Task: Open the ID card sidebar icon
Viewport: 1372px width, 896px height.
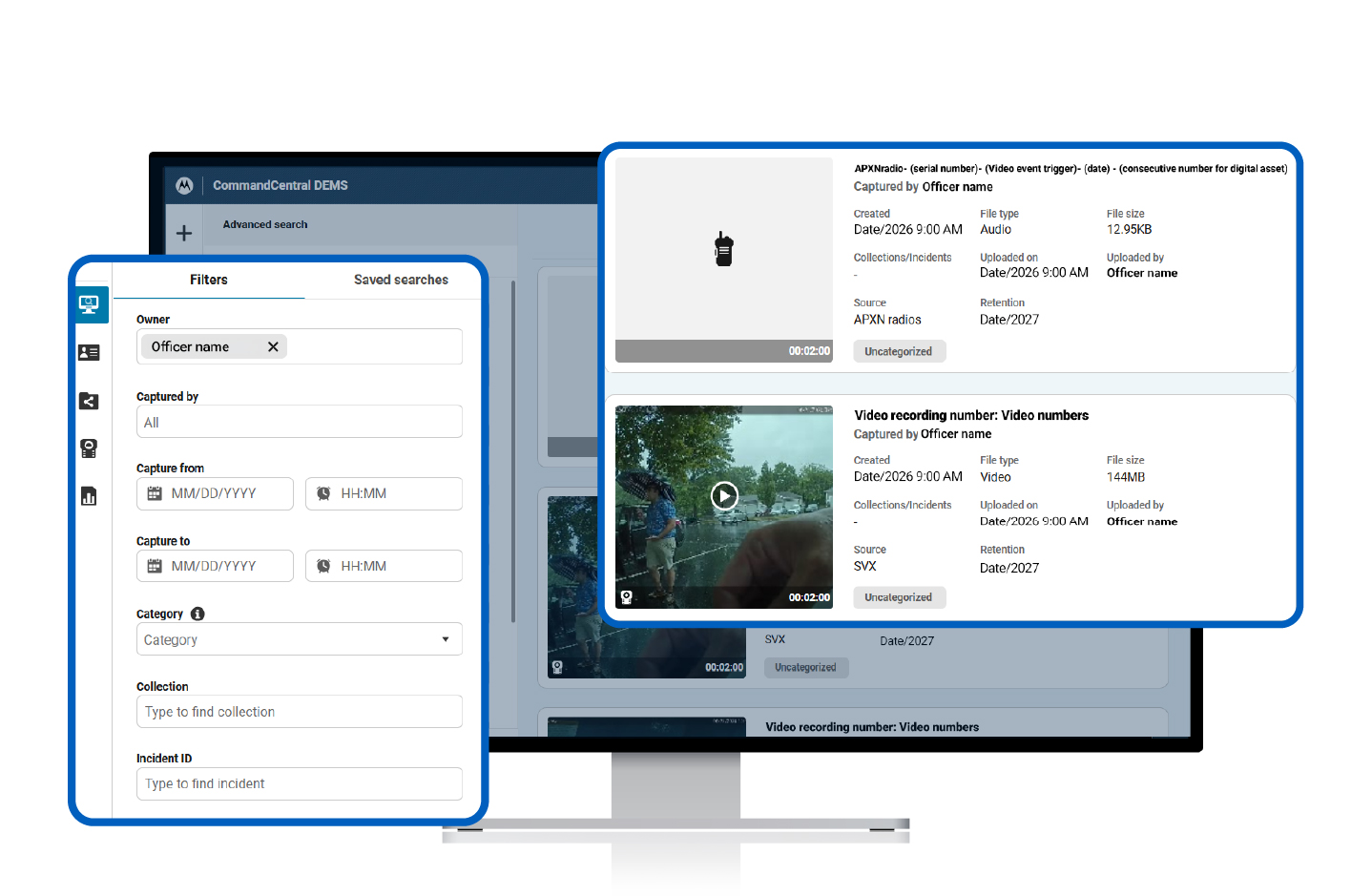Action: click(89, 353)
